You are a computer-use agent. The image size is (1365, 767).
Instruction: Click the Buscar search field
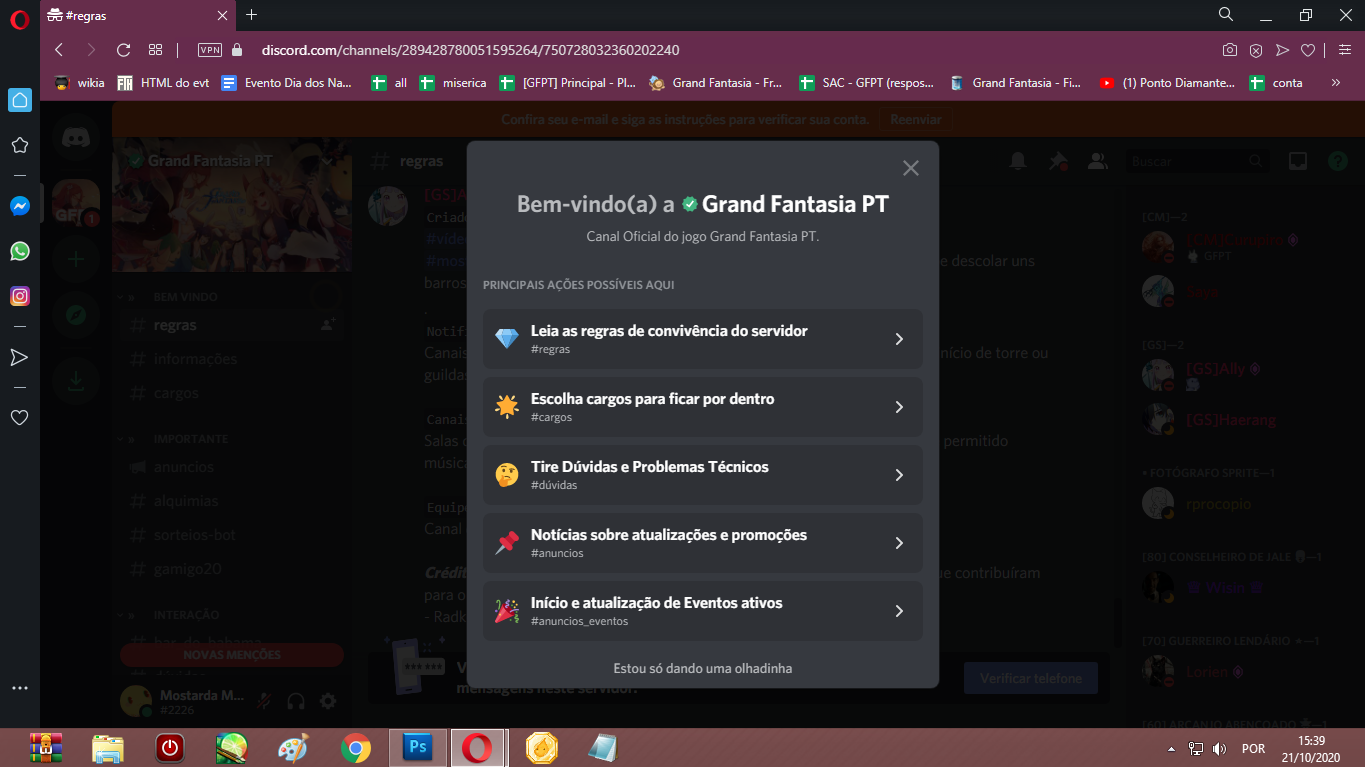pos(1198,161)
